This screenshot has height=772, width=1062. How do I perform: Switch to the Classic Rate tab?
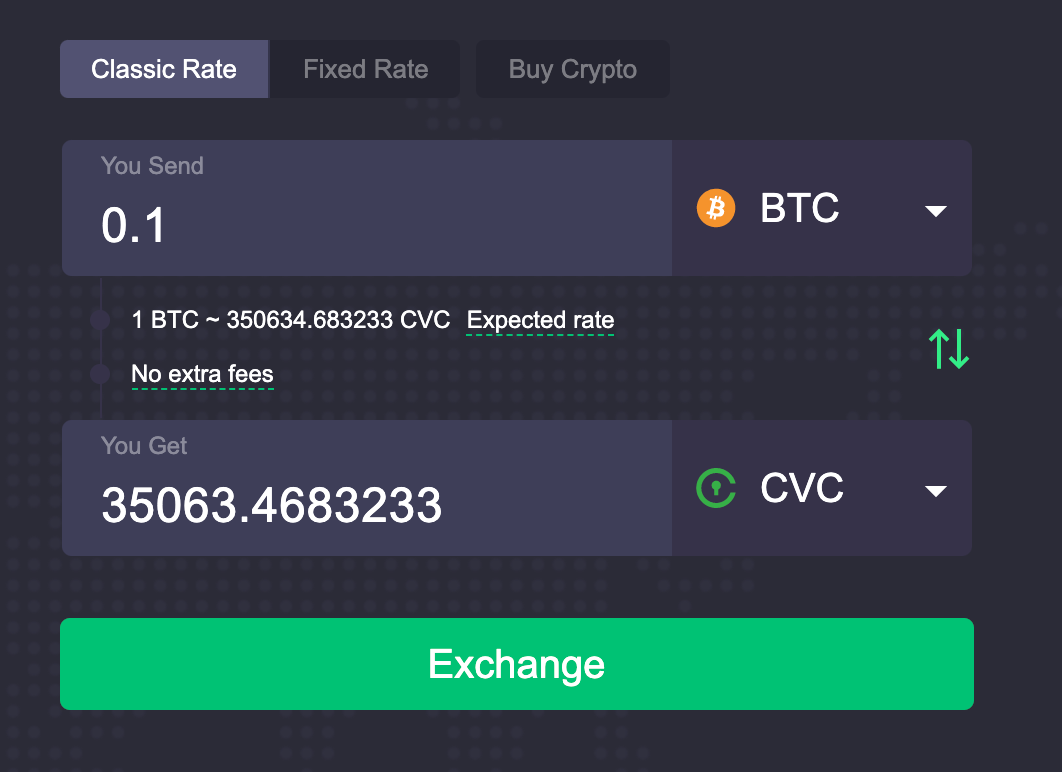click(x=164, y=69)
